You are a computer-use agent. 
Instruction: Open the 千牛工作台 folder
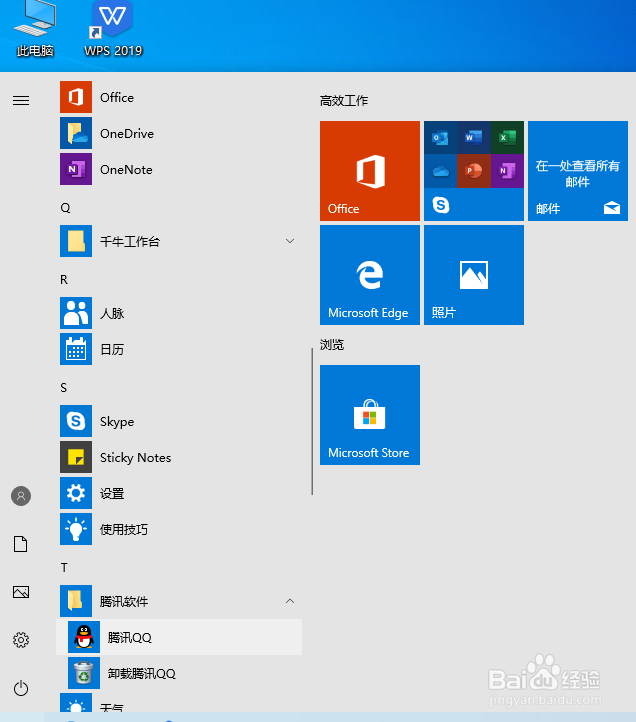coord(180,241)
